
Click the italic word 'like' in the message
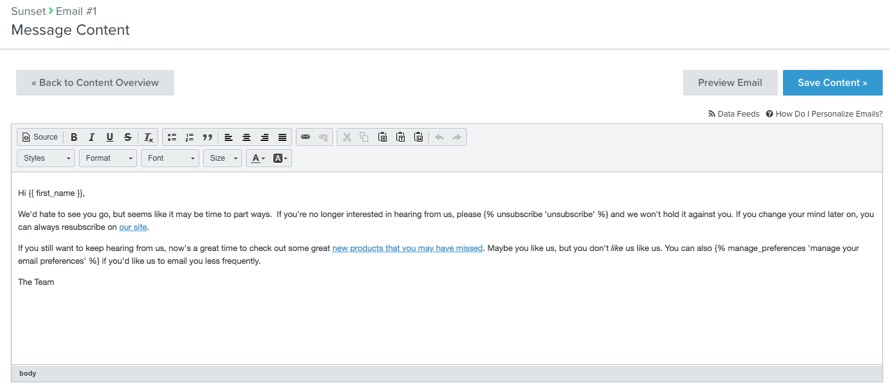(x=616, y=248)
